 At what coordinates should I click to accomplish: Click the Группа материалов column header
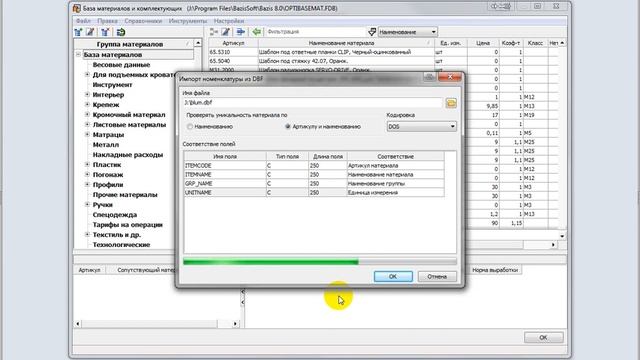[x=130, y=44]
